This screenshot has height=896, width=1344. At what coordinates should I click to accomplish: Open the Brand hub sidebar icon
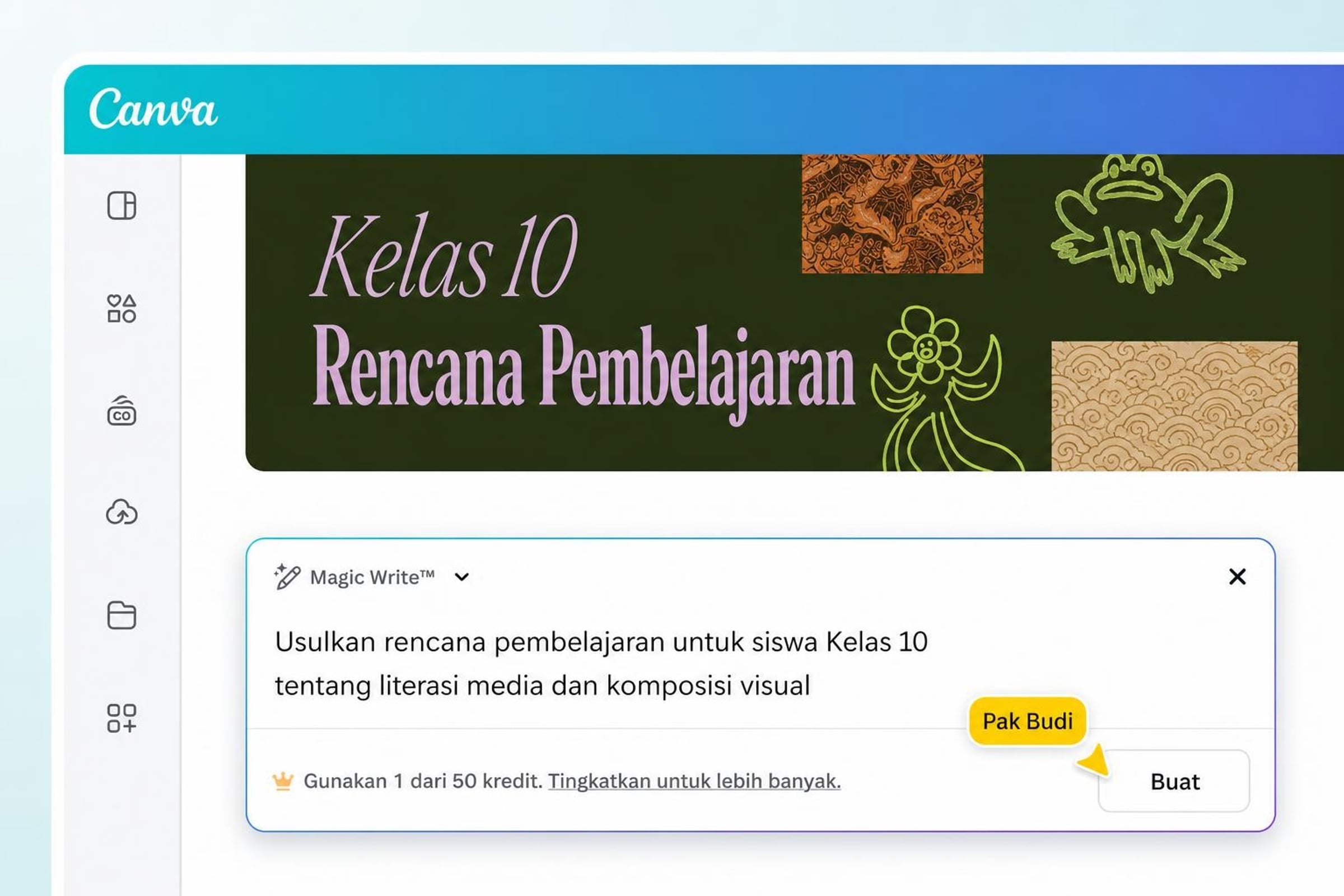tap(122, 410)
